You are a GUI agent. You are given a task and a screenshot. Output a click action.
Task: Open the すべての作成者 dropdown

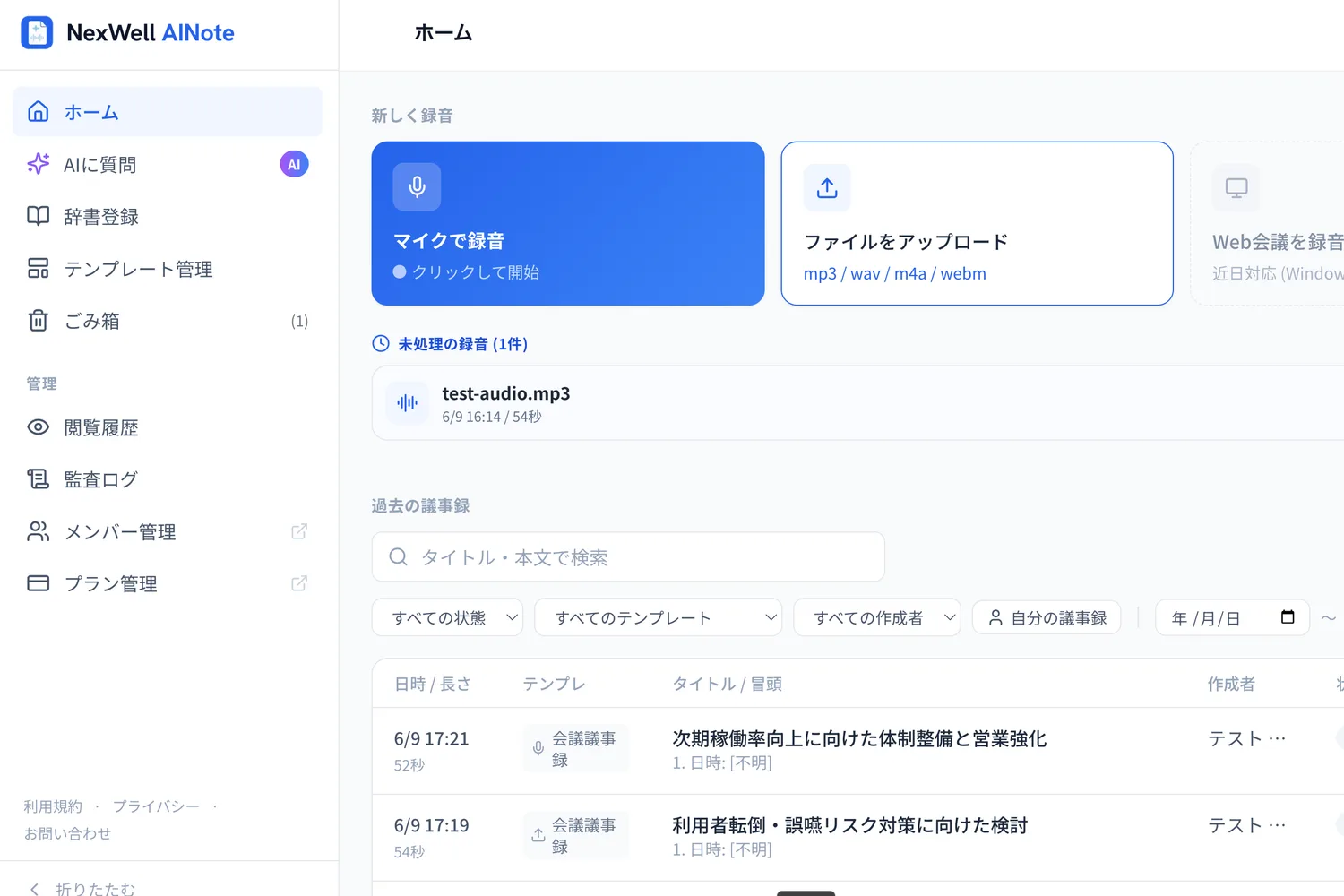(x=877, y=617)
